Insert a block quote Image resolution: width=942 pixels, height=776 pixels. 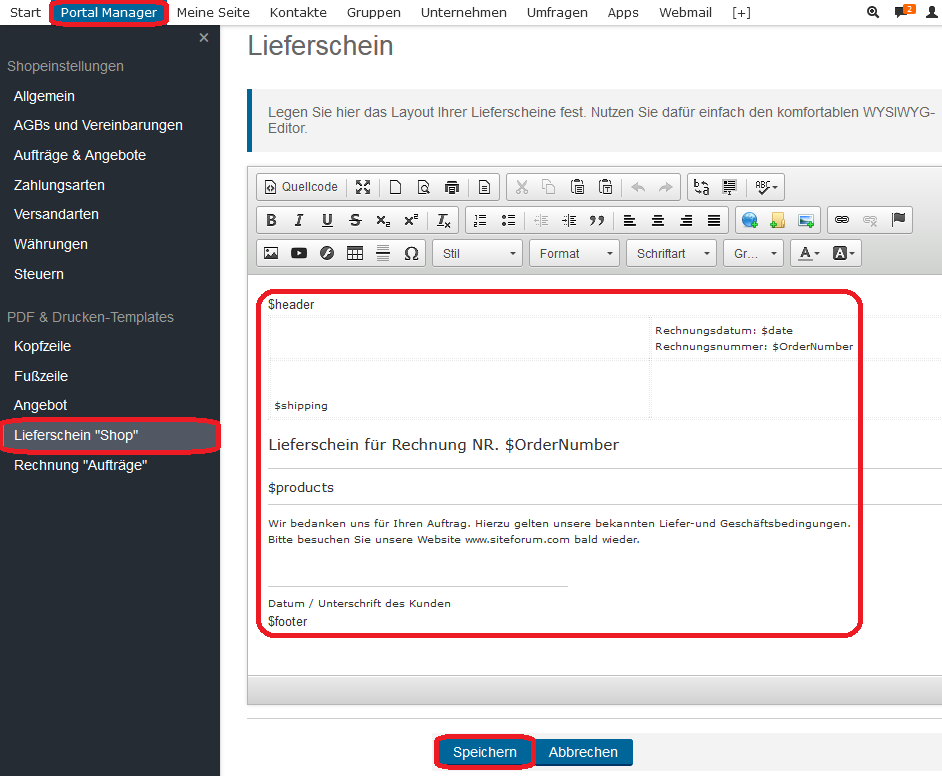coord(597,220)
